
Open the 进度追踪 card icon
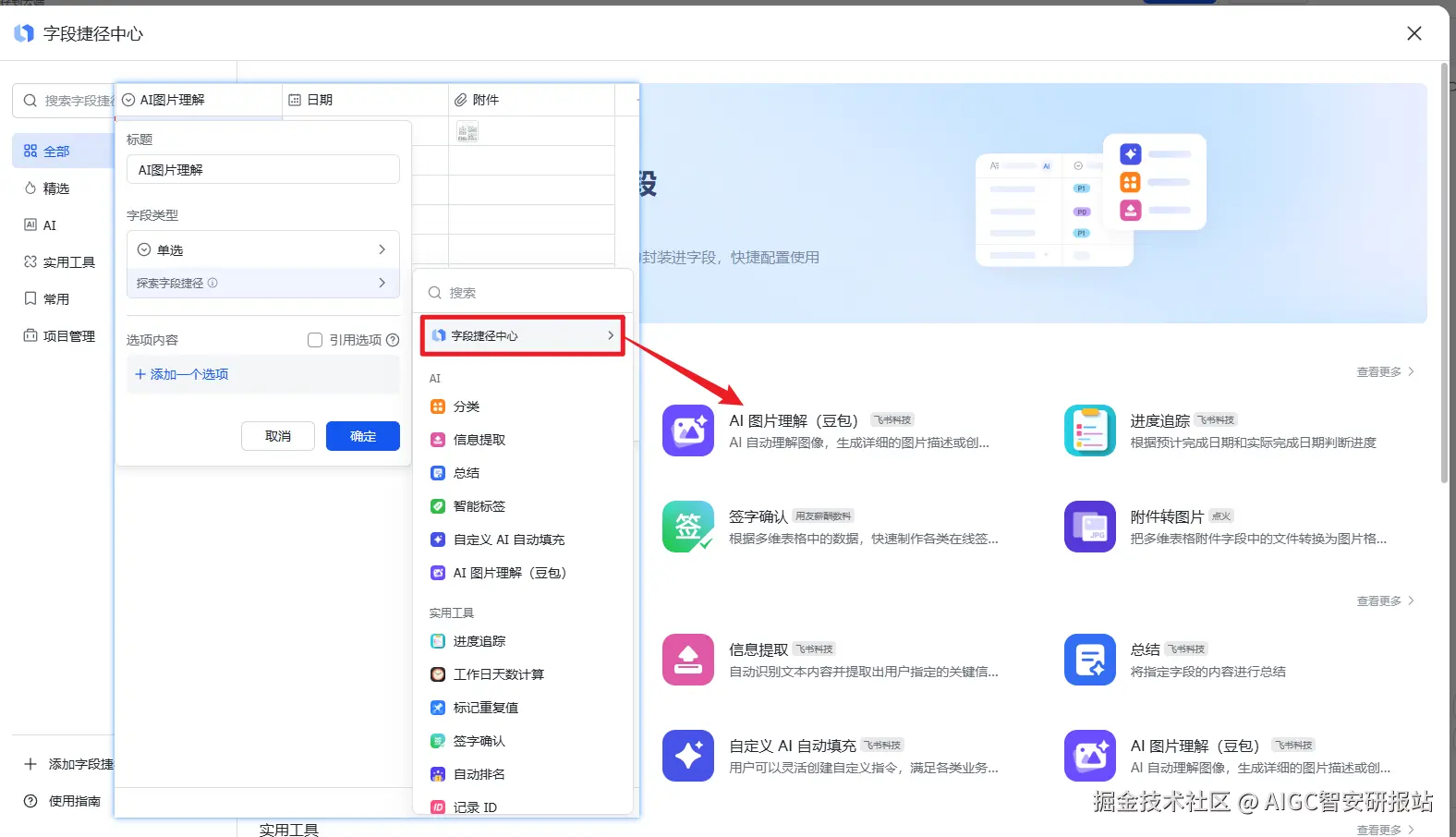point(1090,431)
